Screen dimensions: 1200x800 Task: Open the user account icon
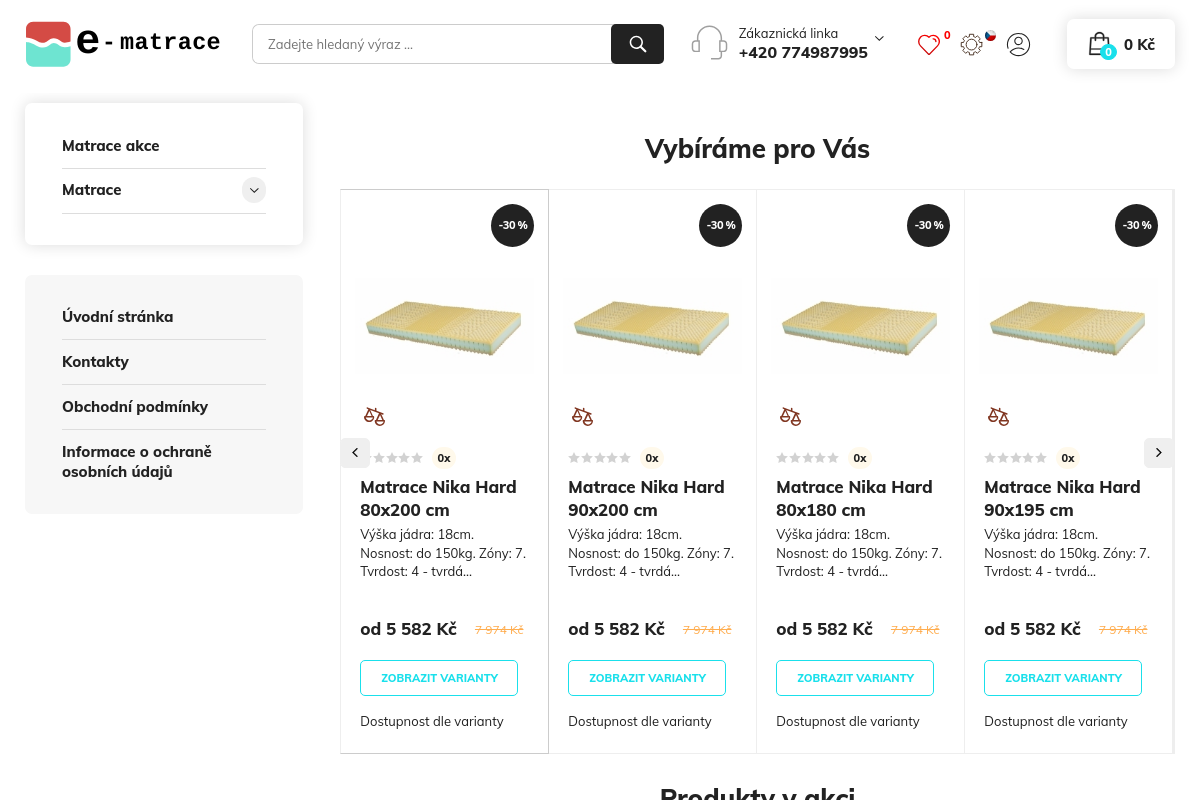tap(1018, 44)
